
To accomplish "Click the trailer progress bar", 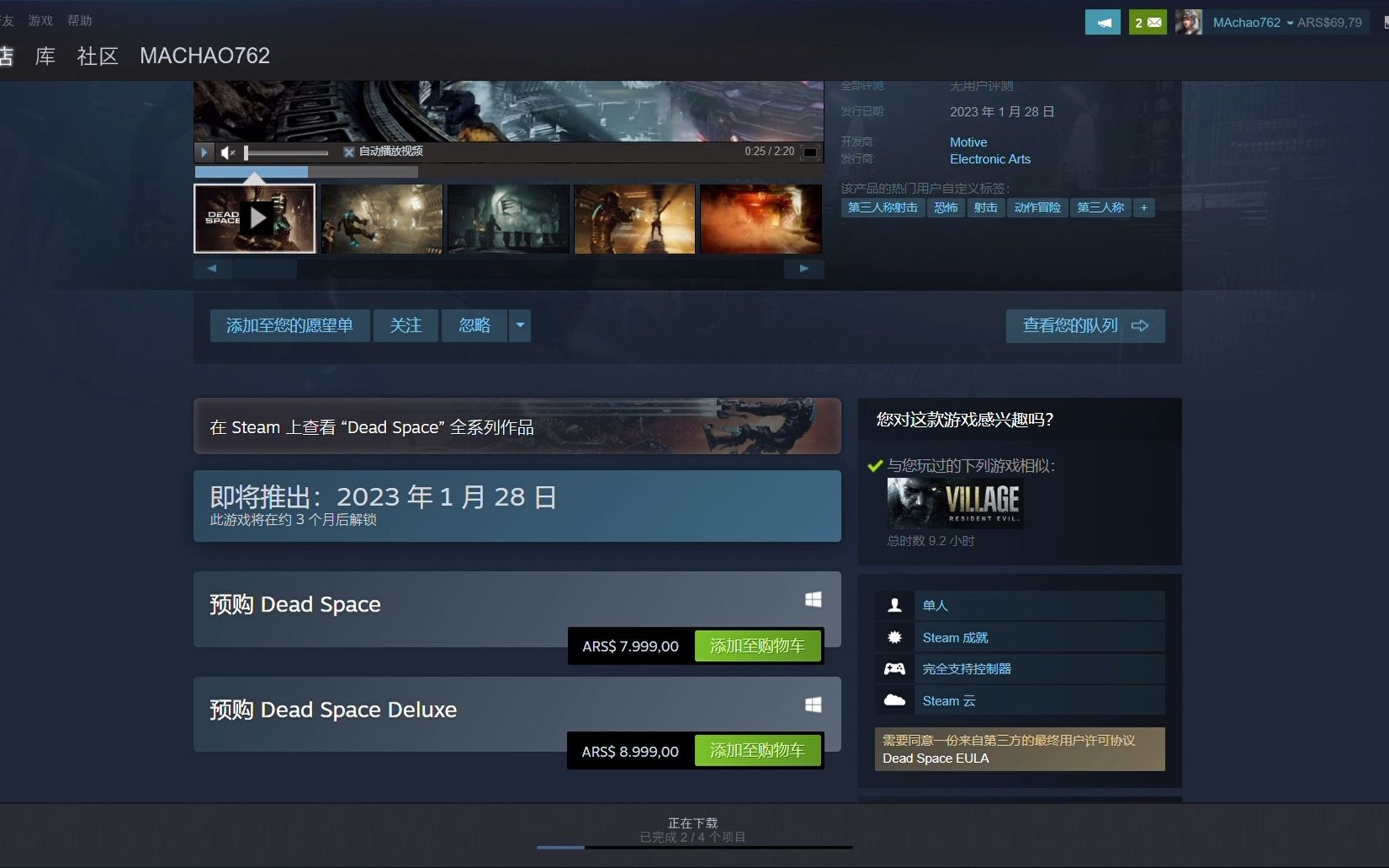I will [x=306, y=172].
